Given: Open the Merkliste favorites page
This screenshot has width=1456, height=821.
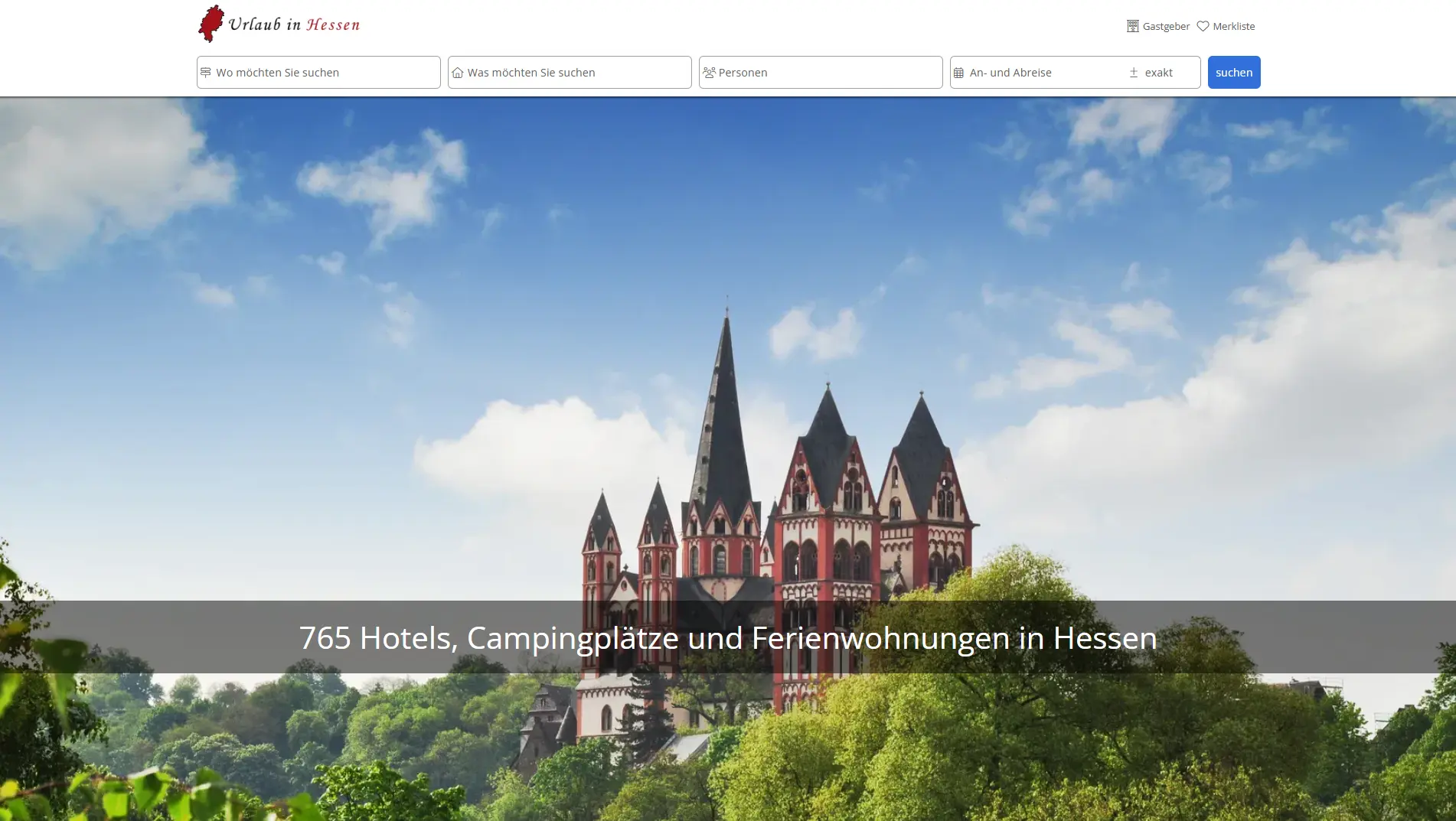Looking at the screenshot, I should pyautogui.click(x=1232, y=25).
